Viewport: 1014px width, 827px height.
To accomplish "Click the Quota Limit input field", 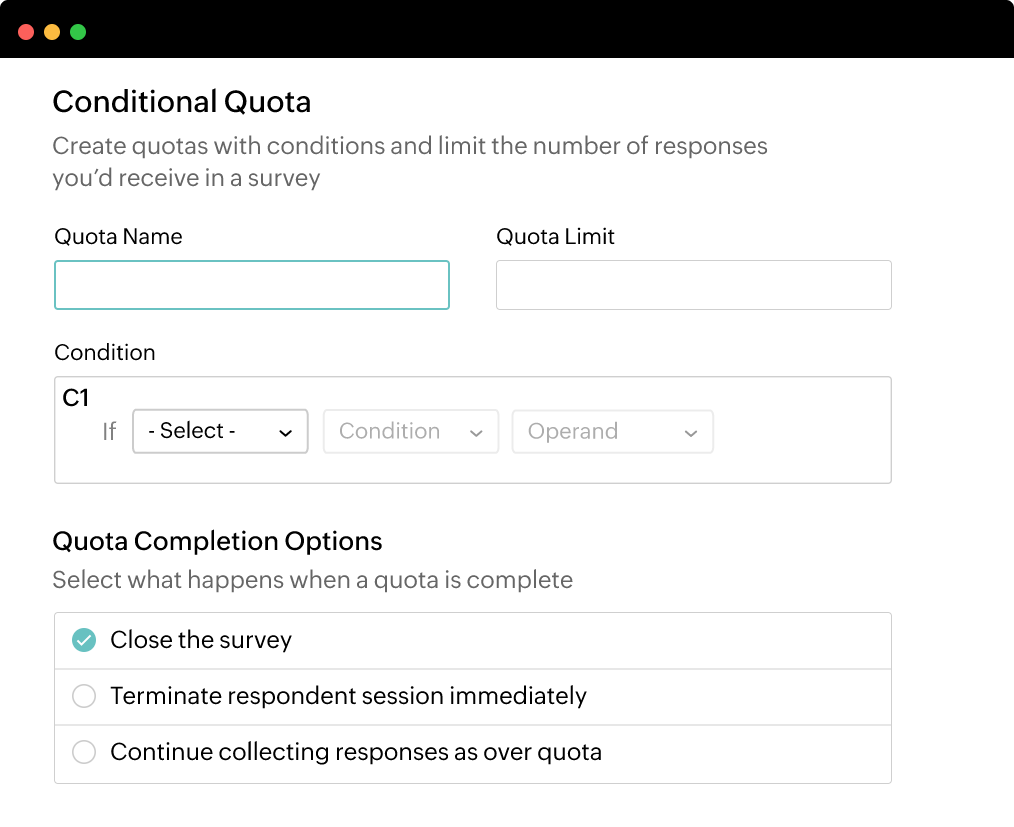I will tap(693, 285).
